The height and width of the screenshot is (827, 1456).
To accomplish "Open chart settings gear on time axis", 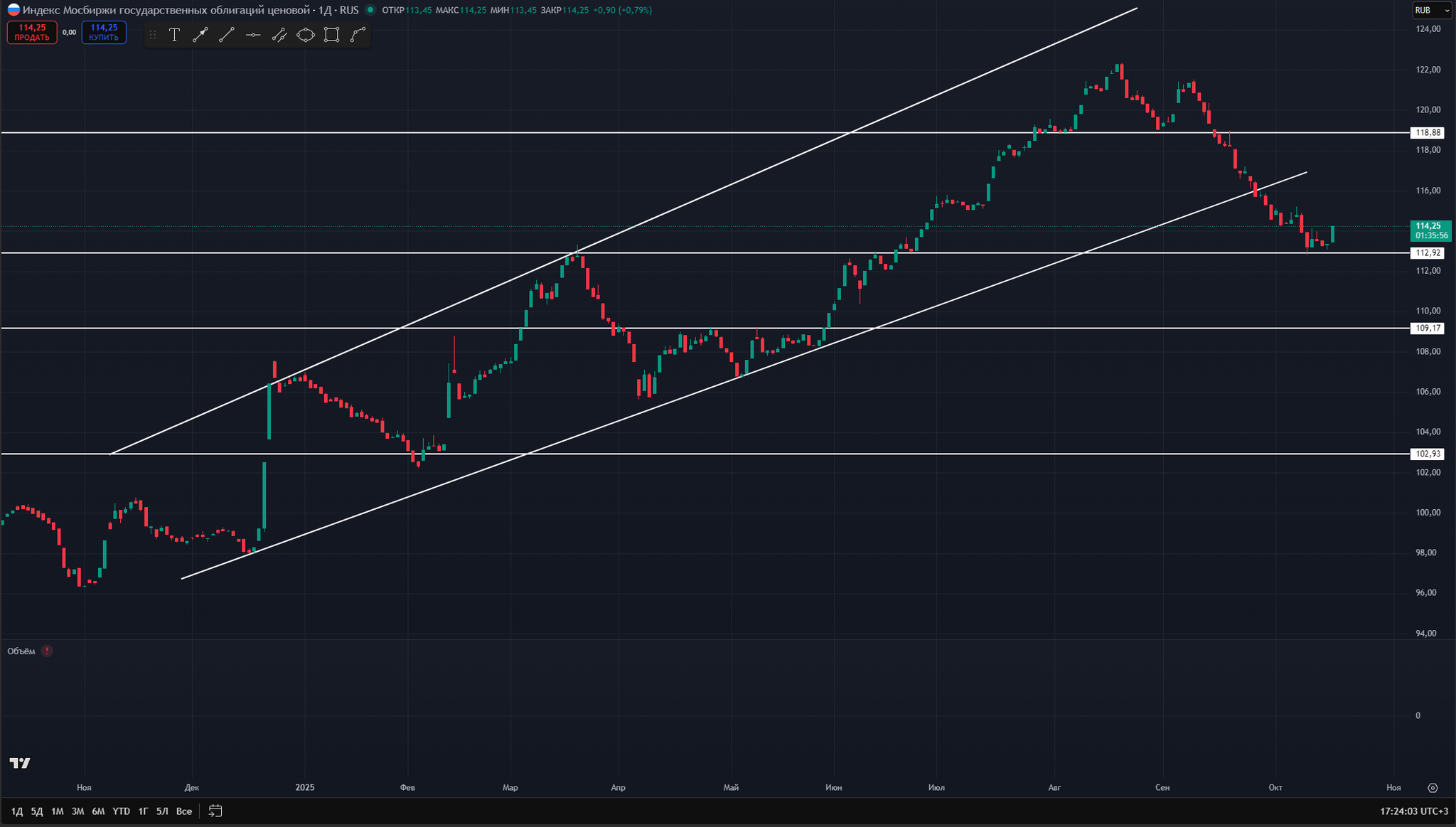I will tap(1433, 788).
